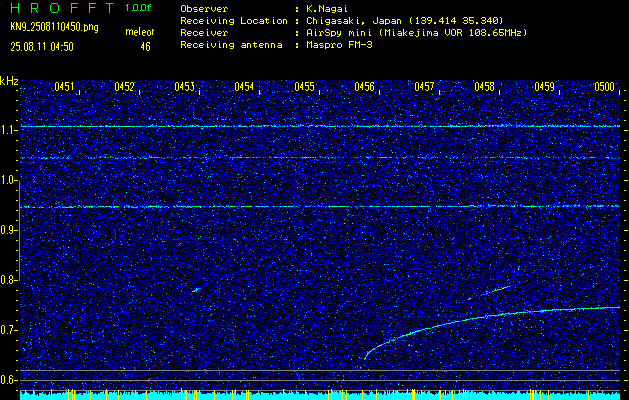Select the meteor count value 46

pos(145,47)
